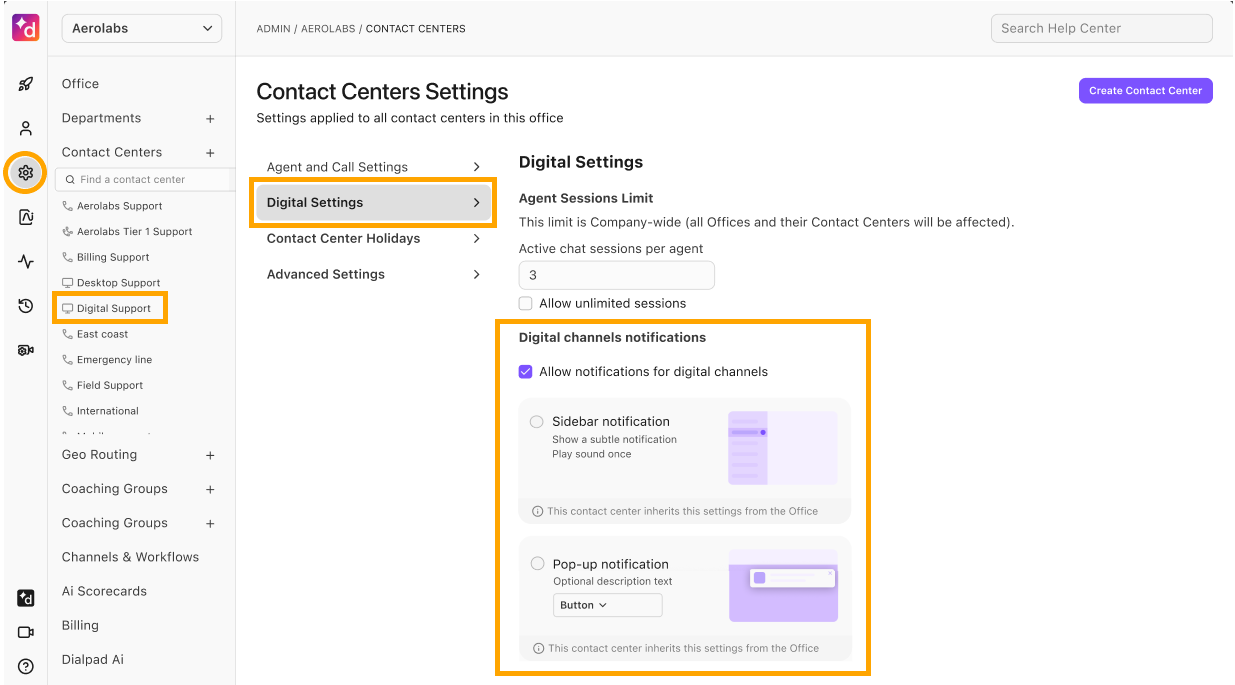Viewport: 1235px width, 685px height.
Task: Uncheck Allow notifications for digital channels
Action: pos(526,372)
